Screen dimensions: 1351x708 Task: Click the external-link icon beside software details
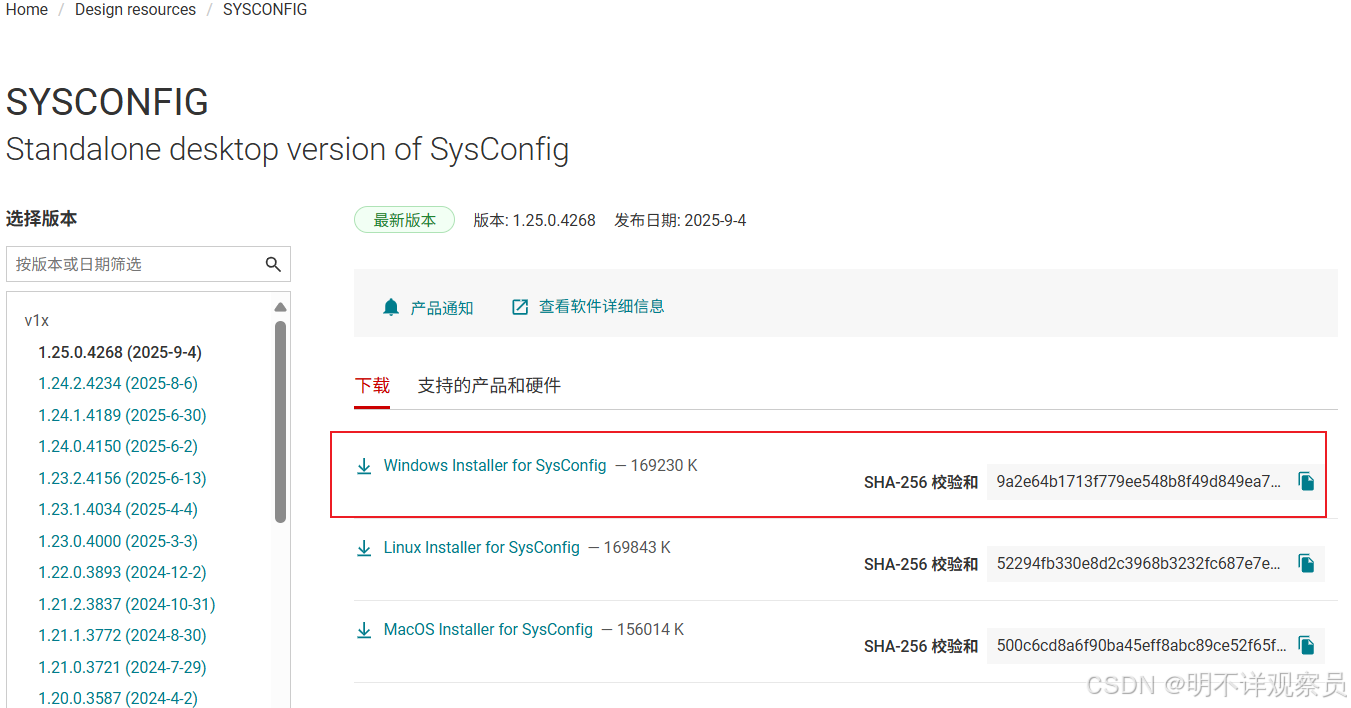(520, 307)
